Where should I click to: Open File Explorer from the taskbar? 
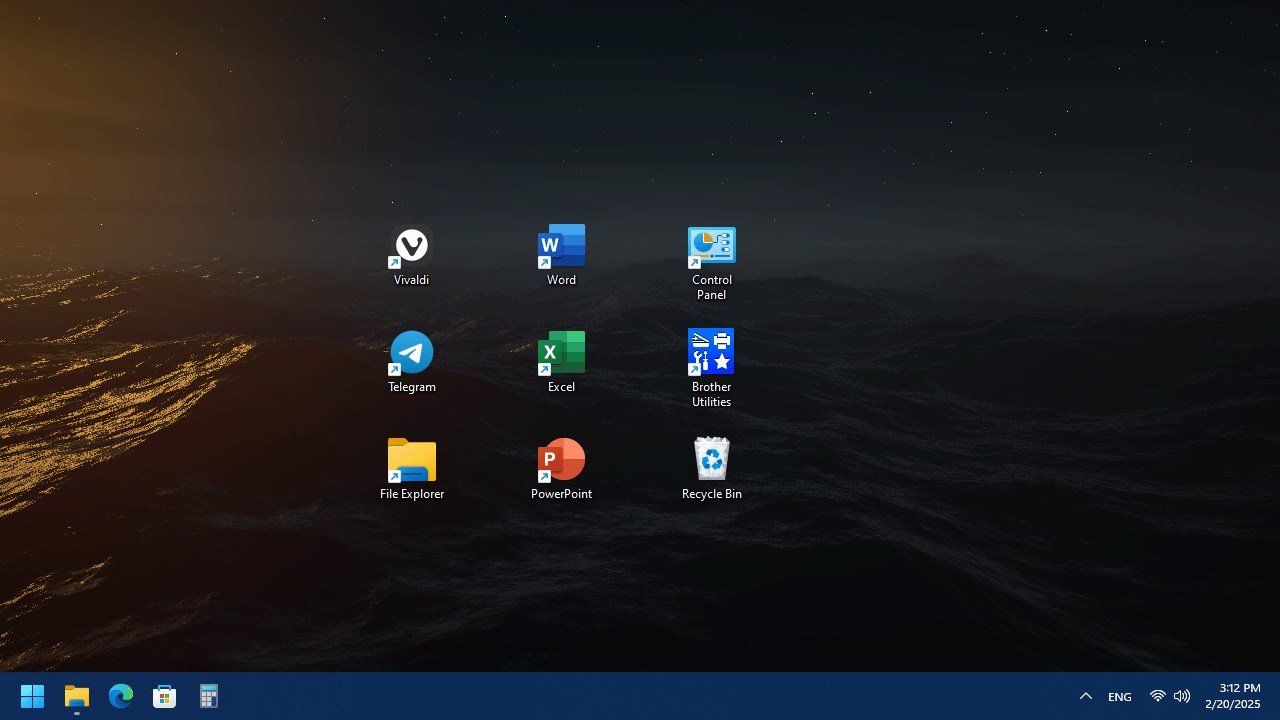pyautogui.click(x=77, y=696)
